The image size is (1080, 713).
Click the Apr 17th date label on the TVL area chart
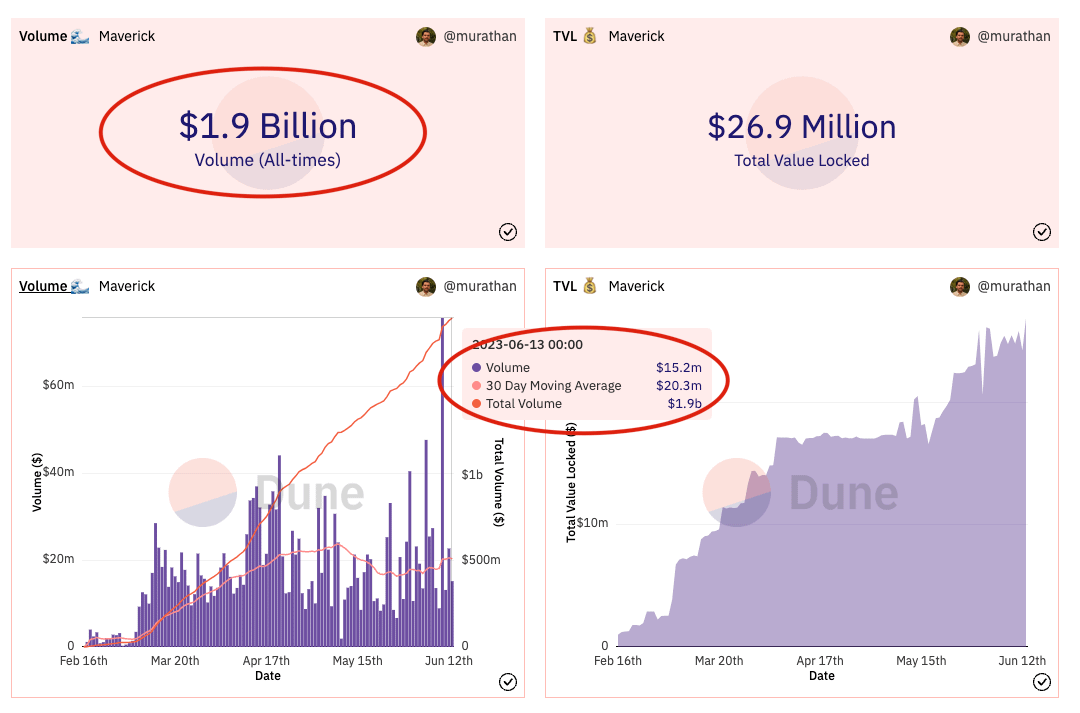tap(820, 661)
